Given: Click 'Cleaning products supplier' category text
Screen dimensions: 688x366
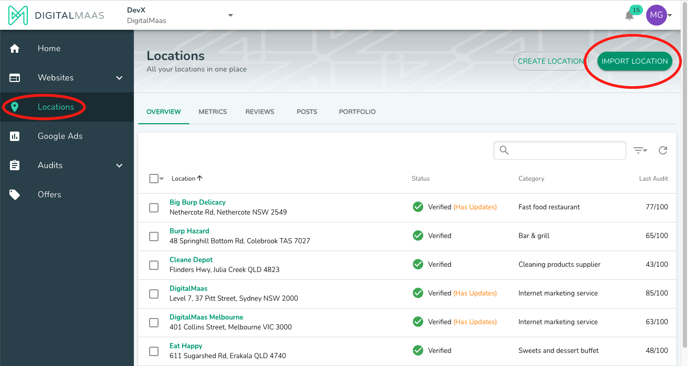Looking at the screenshot, I should [559, 264].
